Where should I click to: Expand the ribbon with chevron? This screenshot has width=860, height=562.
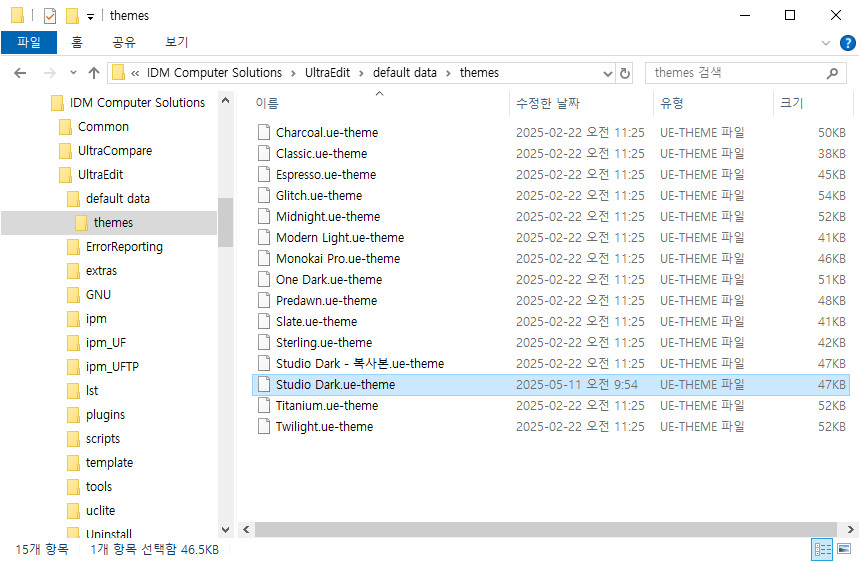[825, 43]
